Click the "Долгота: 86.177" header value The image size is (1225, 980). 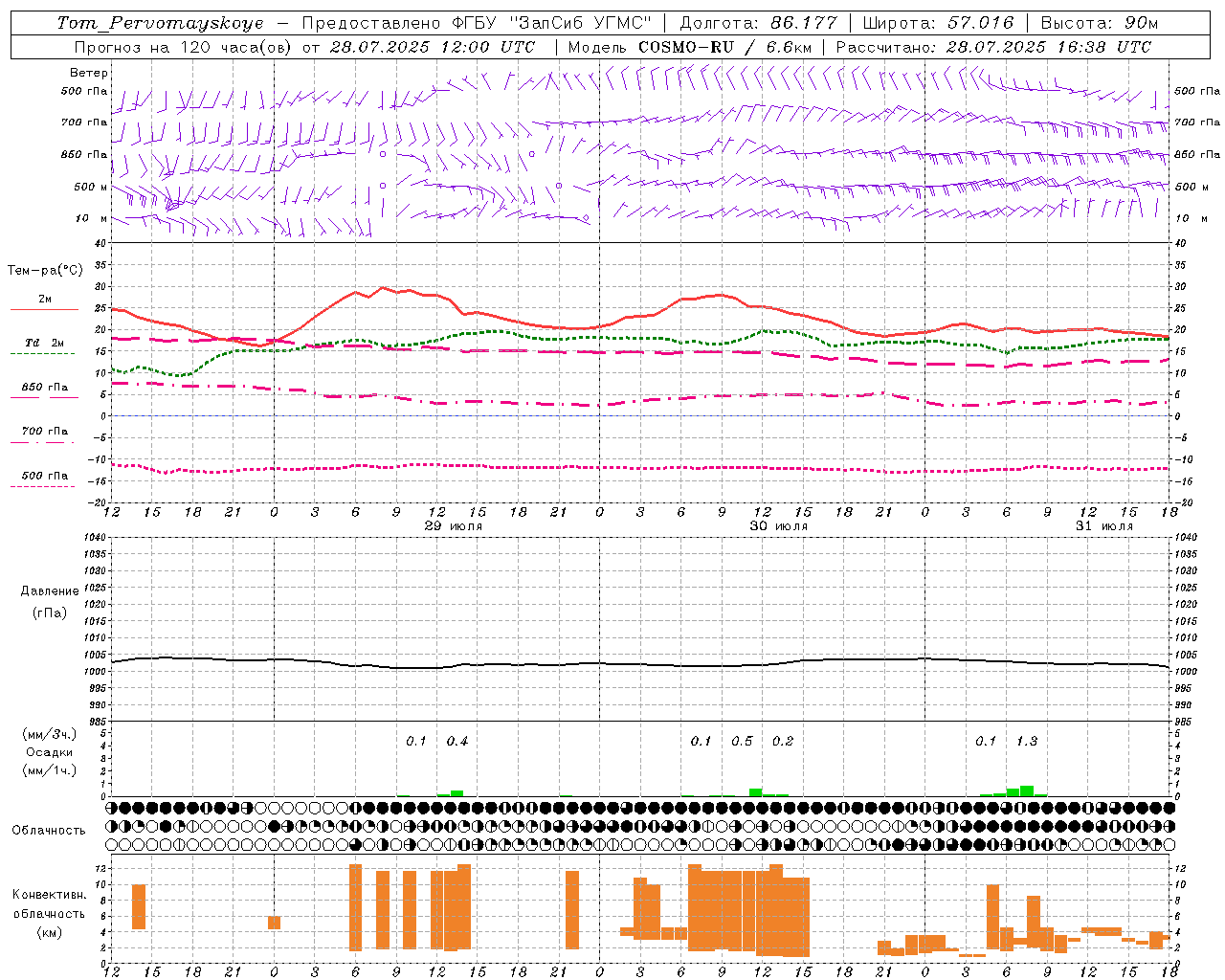(758, 23)
